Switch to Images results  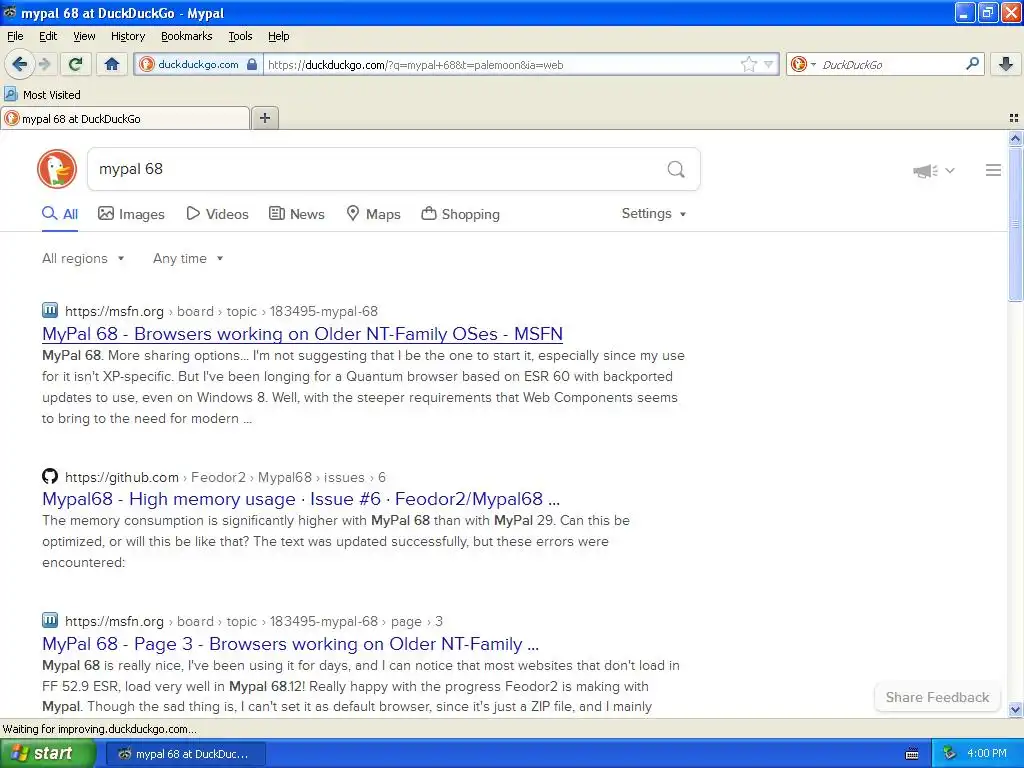131,214
